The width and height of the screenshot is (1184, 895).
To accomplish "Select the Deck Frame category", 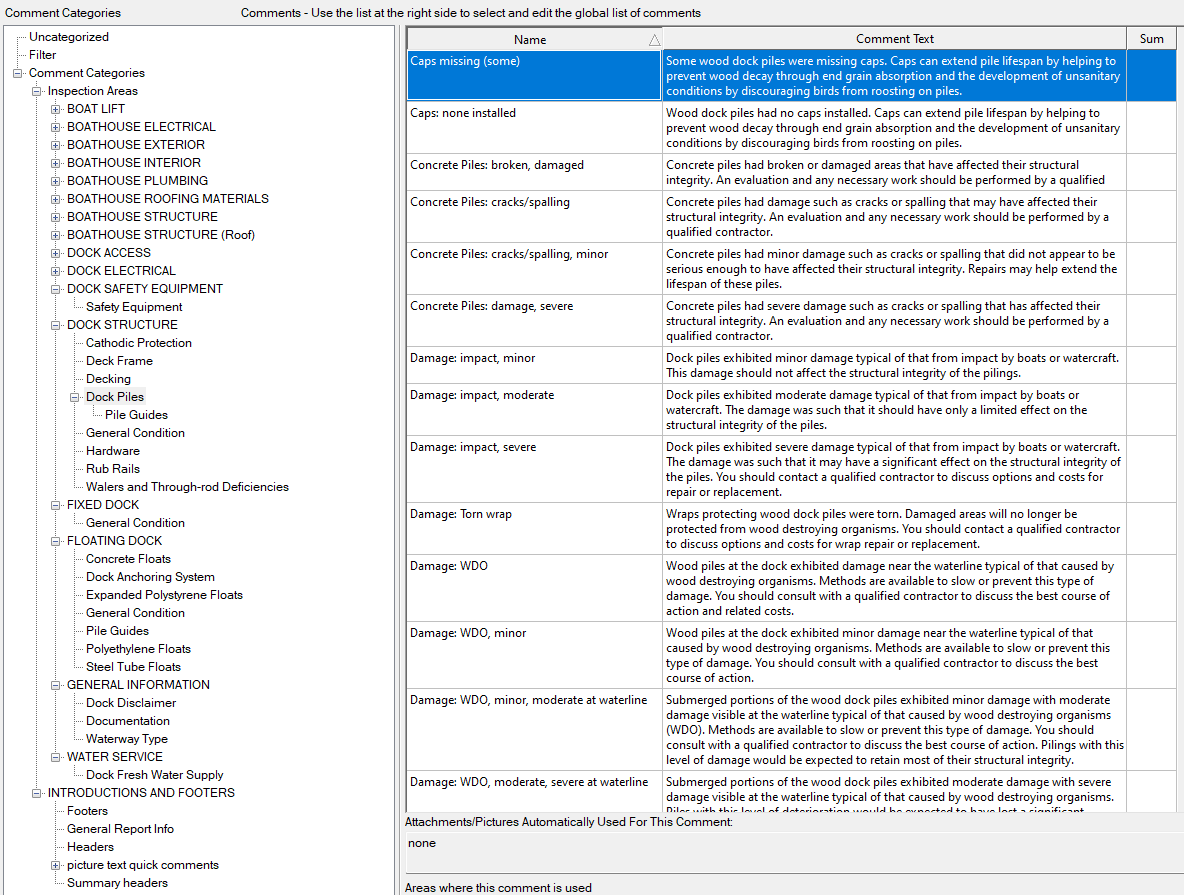I will (119, 361).
